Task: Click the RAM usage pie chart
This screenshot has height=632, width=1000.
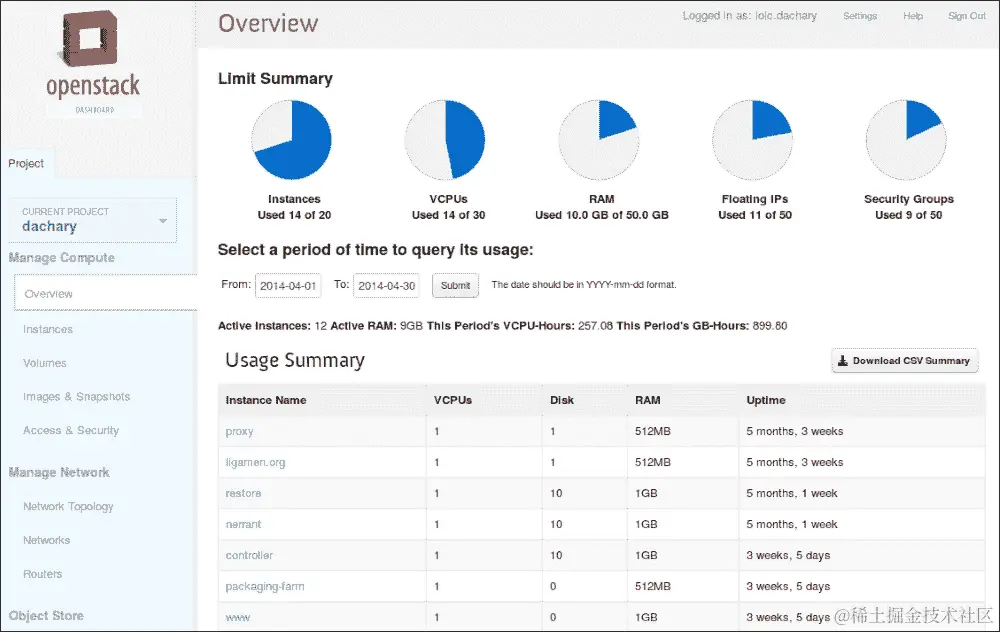Action: (x=598, y=138)
